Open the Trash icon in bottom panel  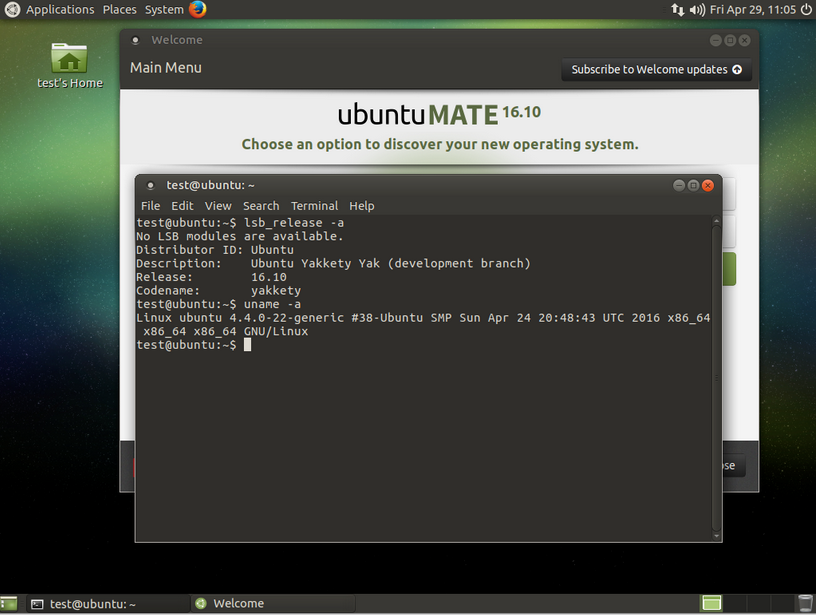click(x=805, y=604)
